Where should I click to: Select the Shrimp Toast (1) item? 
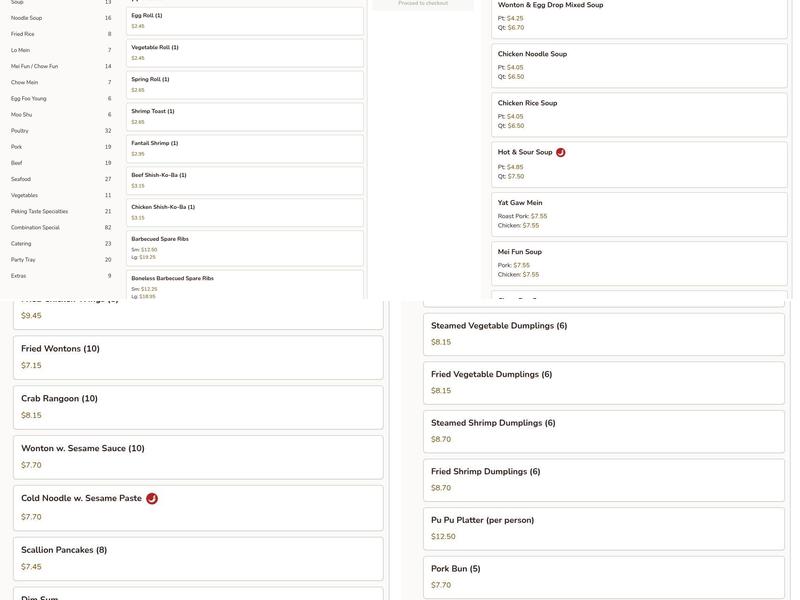(244, 116)
